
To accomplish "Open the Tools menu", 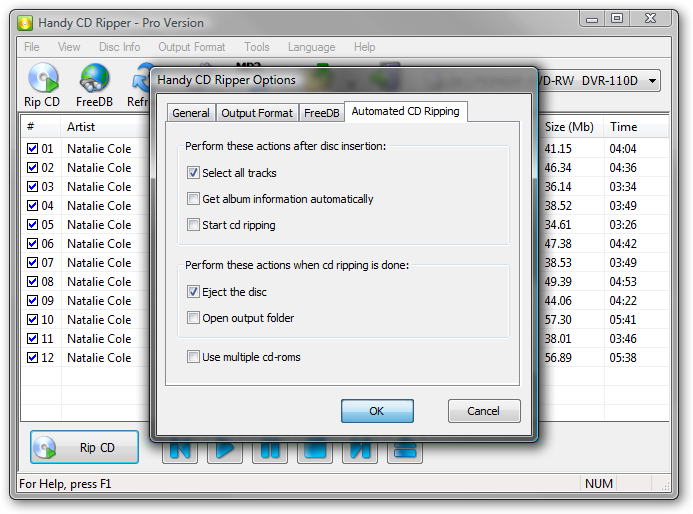I will point(257,47).
